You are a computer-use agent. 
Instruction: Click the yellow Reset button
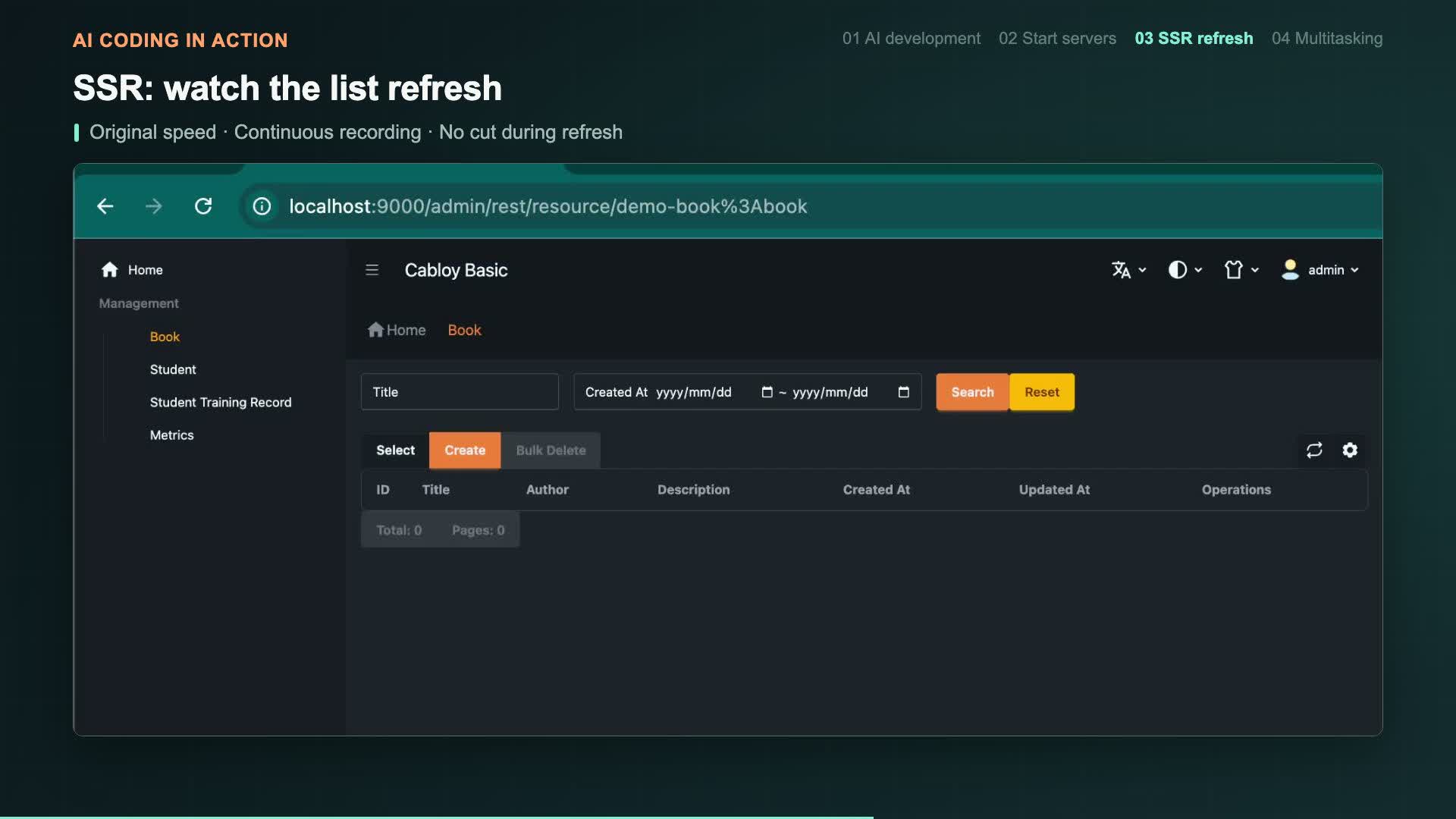click(x=1042, y=392)
